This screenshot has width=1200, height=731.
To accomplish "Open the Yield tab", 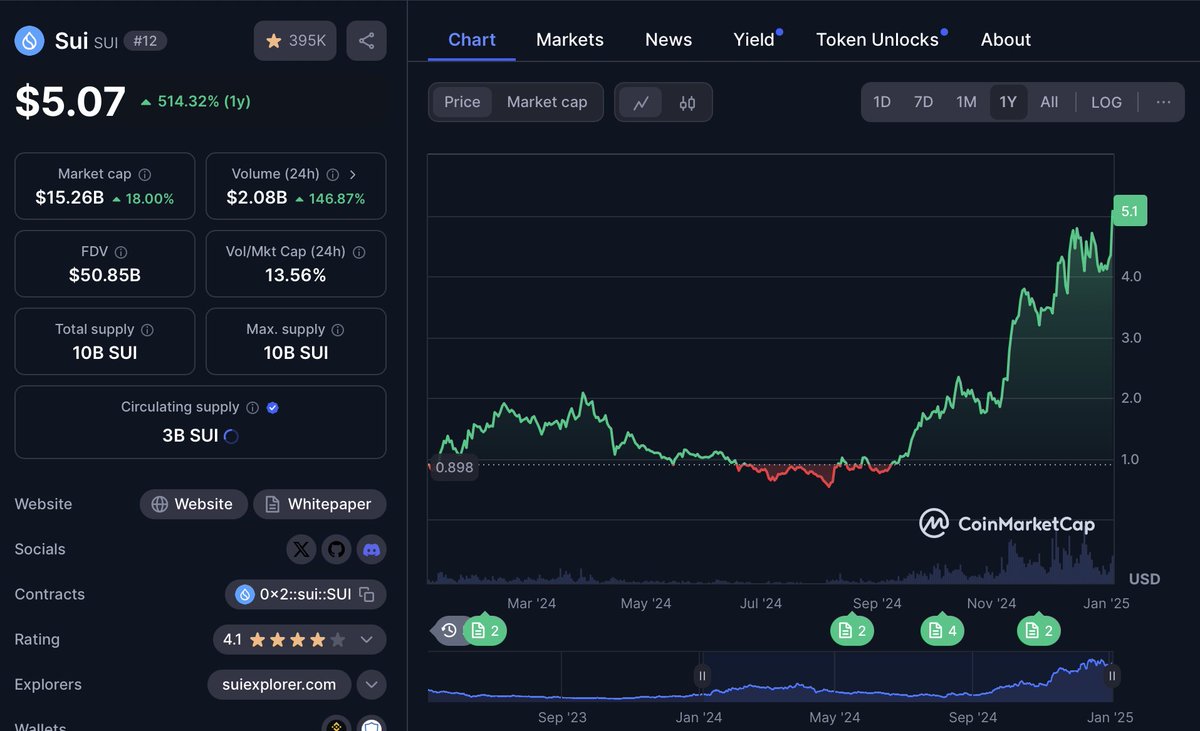I will 754,40.
